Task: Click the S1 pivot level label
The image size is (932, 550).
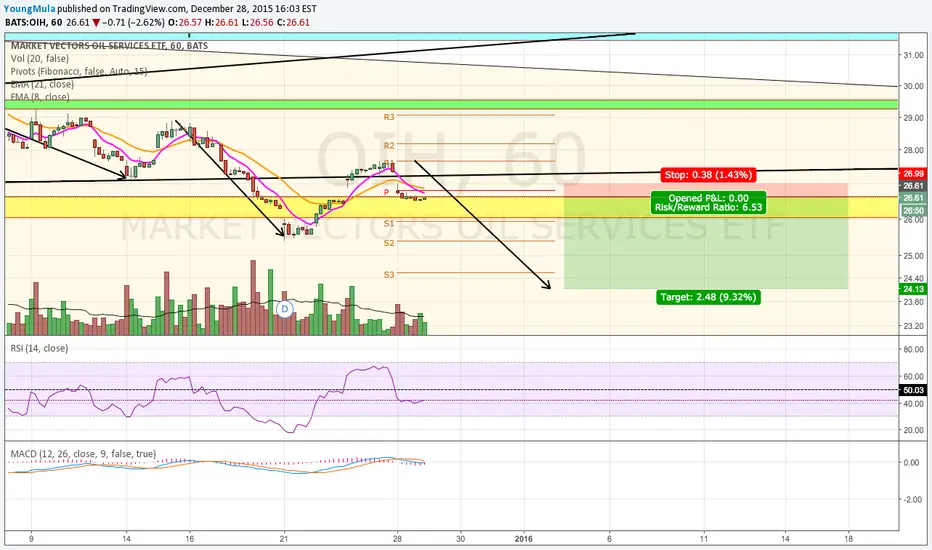Action: 389,224
